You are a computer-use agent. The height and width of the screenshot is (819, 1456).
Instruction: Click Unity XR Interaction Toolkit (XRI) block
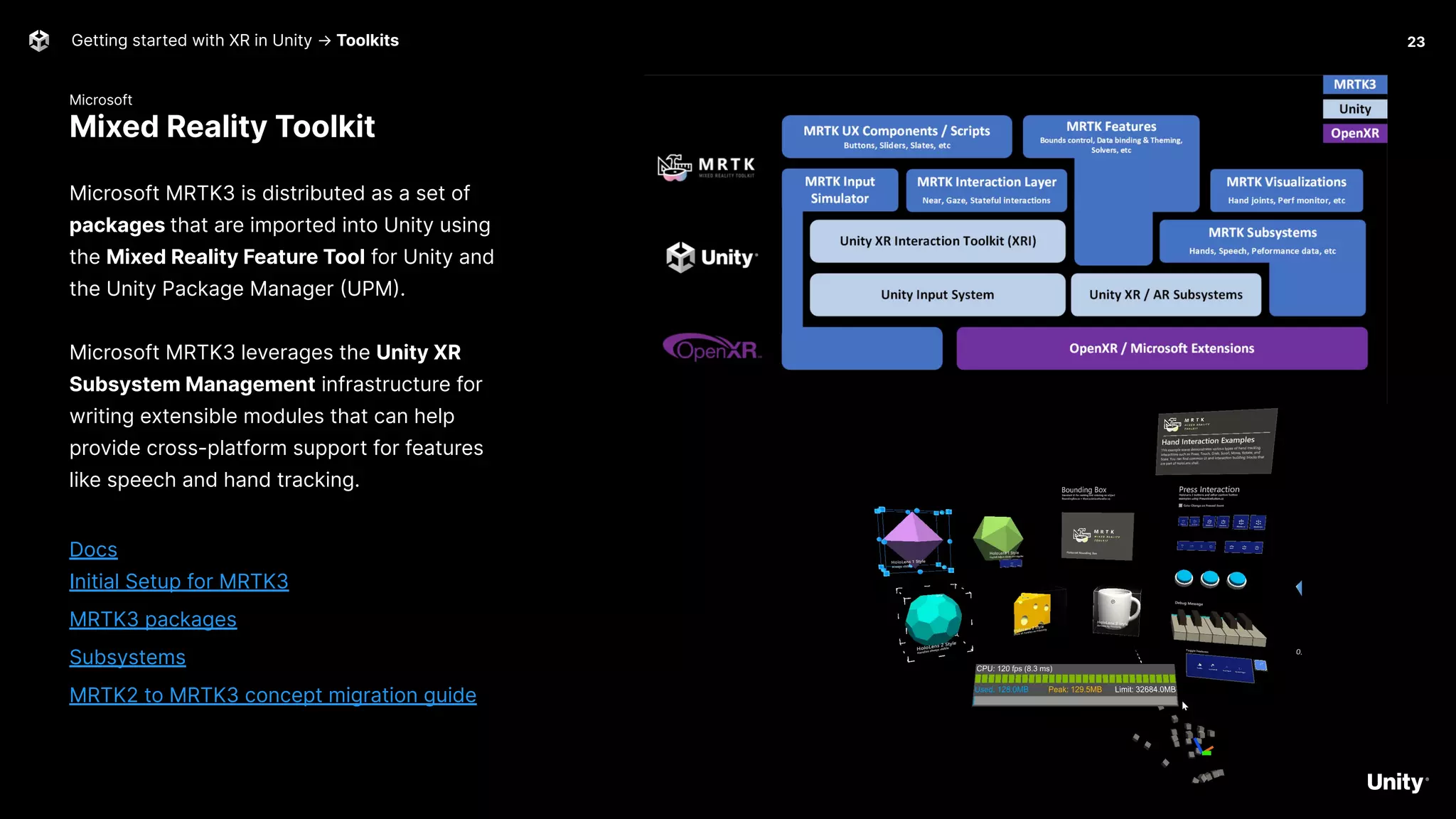(937, 241)
